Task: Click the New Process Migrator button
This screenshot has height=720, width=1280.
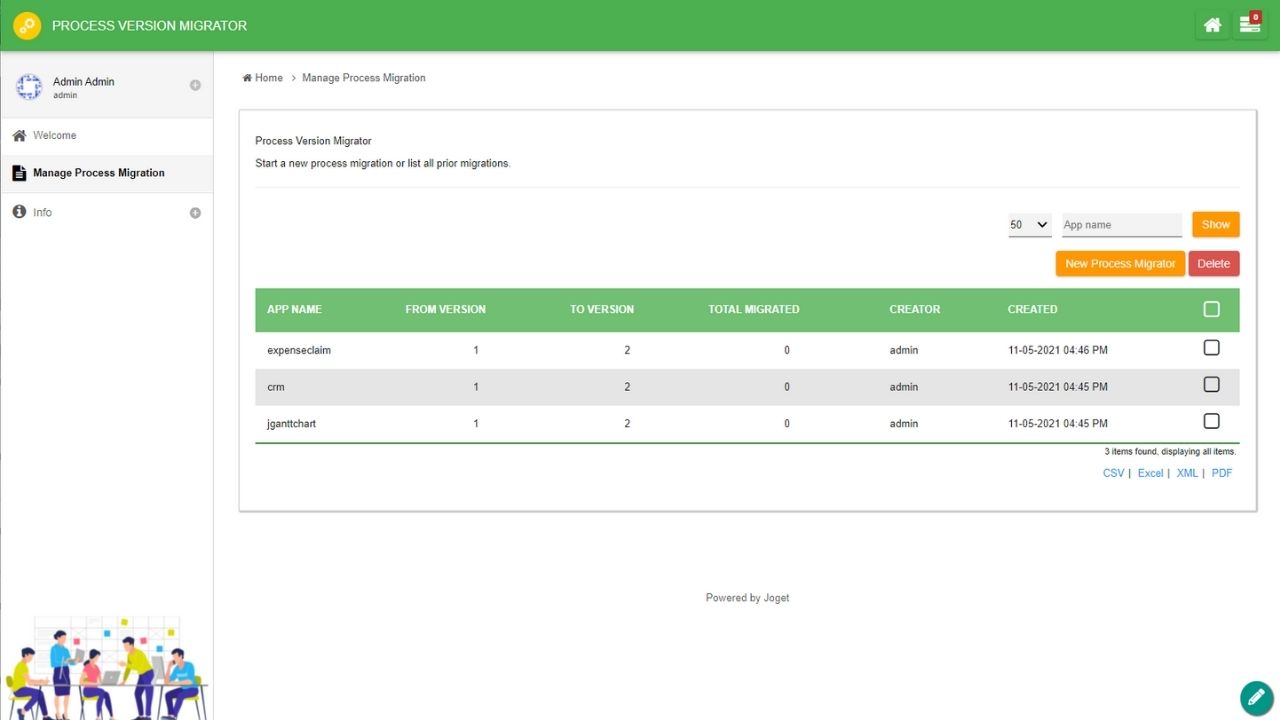Action: (1120, 264)
